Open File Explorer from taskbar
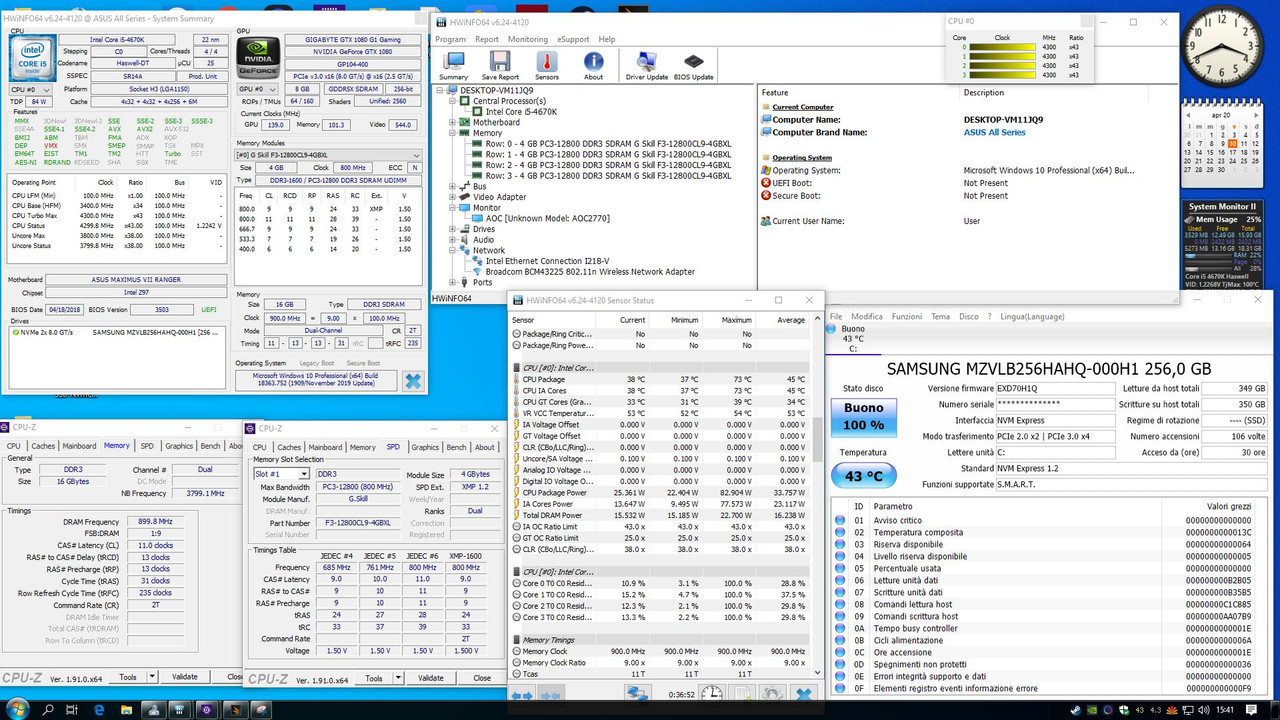Viewport: 1280px width, 720px height. [127, 709]
